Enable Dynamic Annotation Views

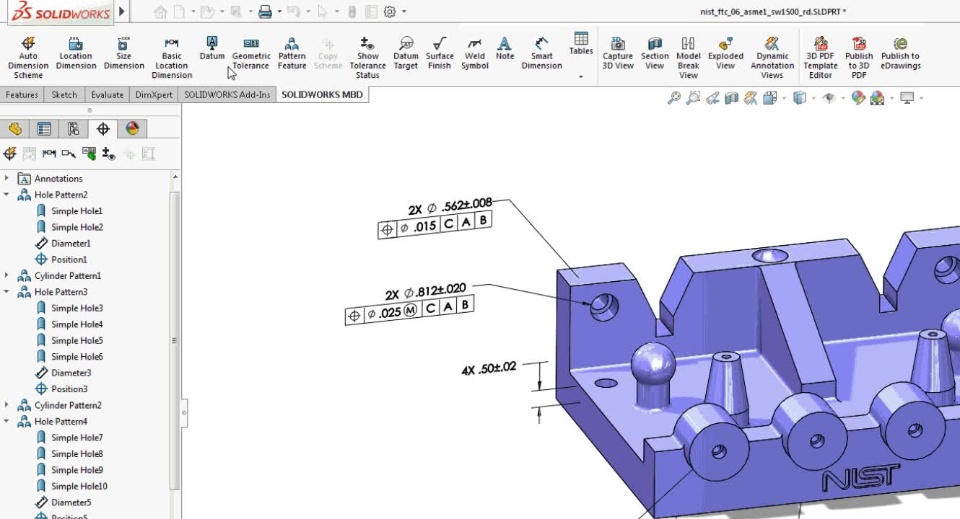point(772,57)
